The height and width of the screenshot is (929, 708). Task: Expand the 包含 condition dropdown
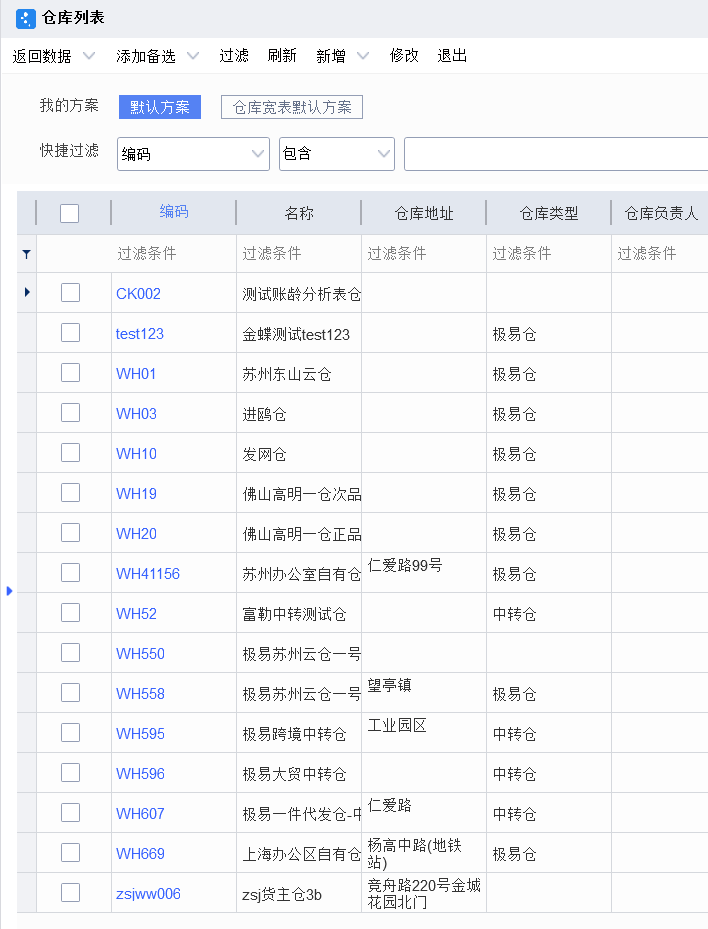384,154
